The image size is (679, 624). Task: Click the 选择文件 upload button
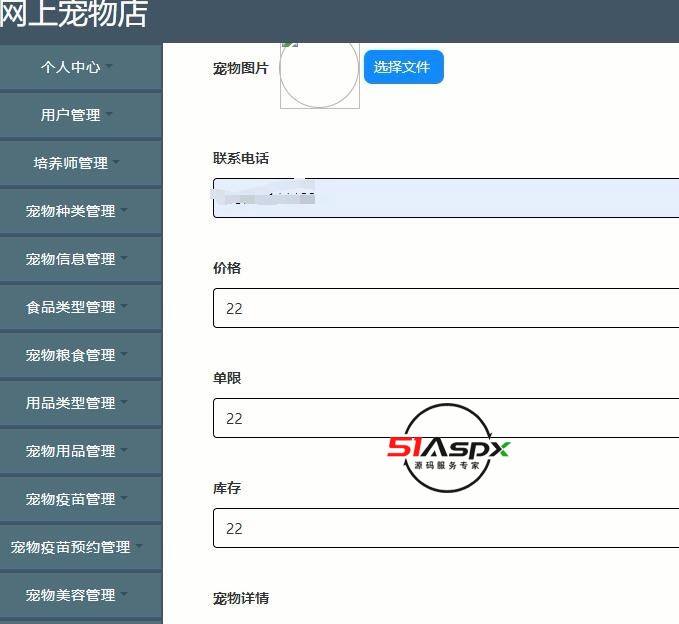[x=404, y=67]
